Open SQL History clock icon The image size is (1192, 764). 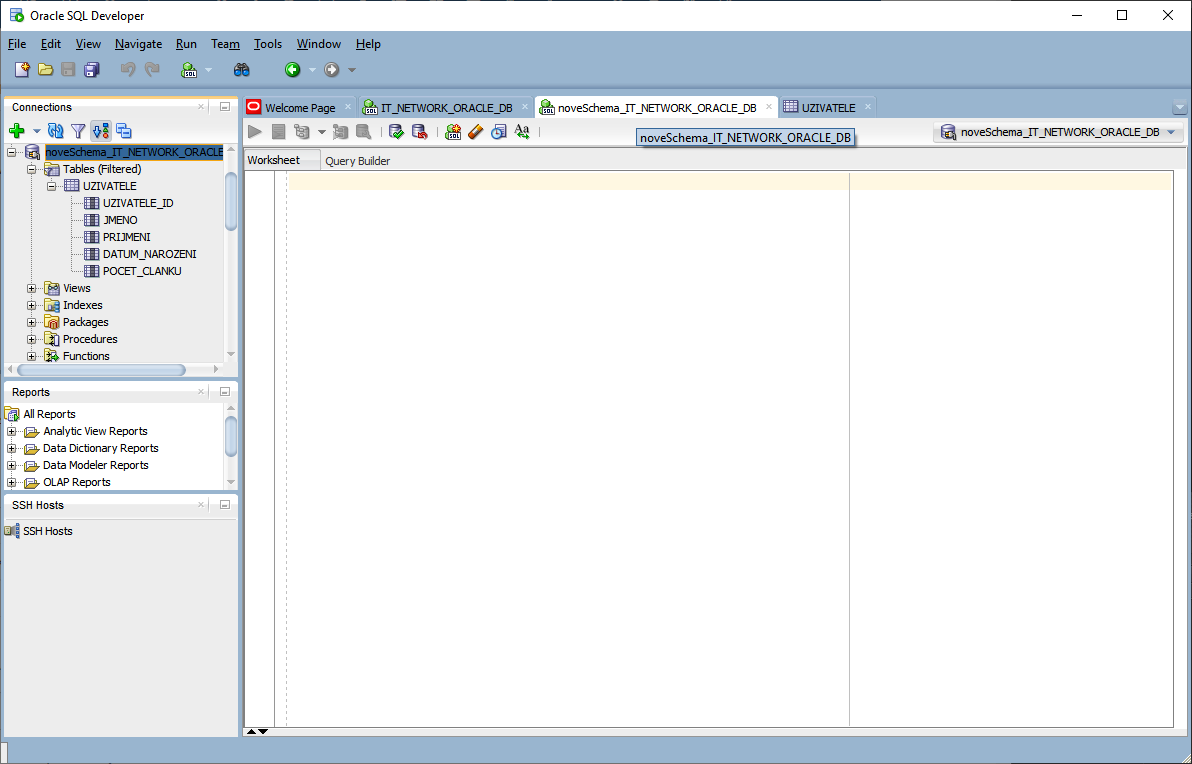[x=498, y=132]
